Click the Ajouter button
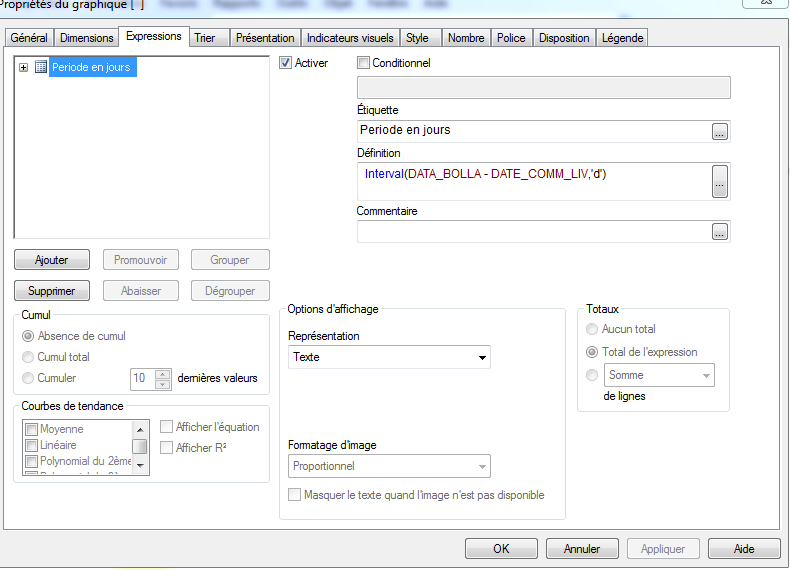The height and width of the screenshot is (570, 790). pyautogui.click(x=52, y=260)
